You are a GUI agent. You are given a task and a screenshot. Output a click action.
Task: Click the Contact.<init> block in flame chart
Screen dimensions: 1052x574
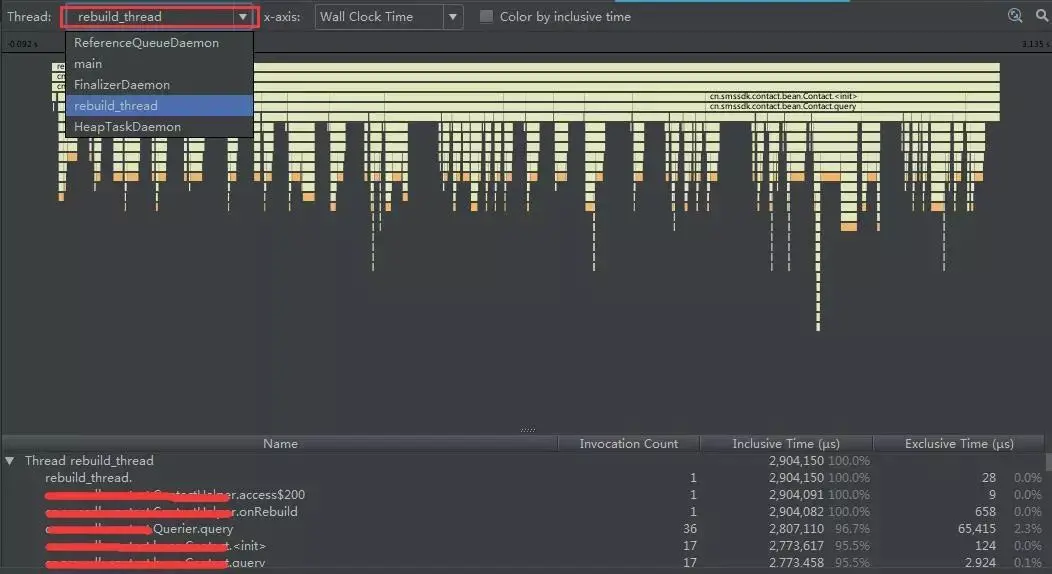click(783, 96)
